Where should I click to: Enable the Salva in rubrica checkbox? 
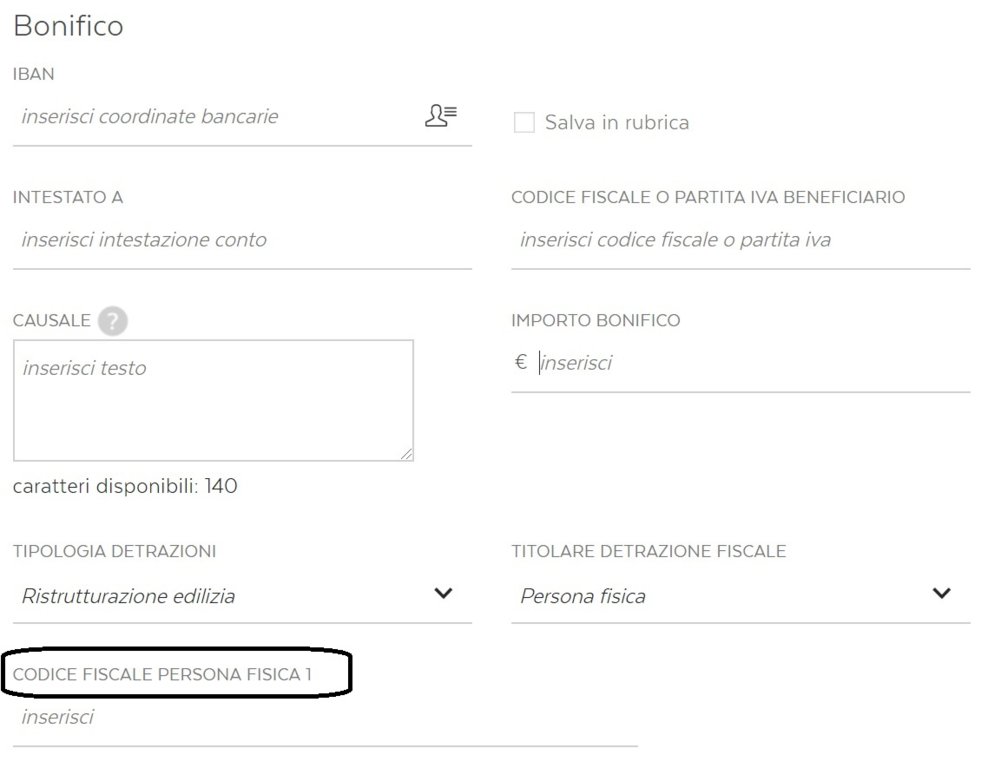524,122
